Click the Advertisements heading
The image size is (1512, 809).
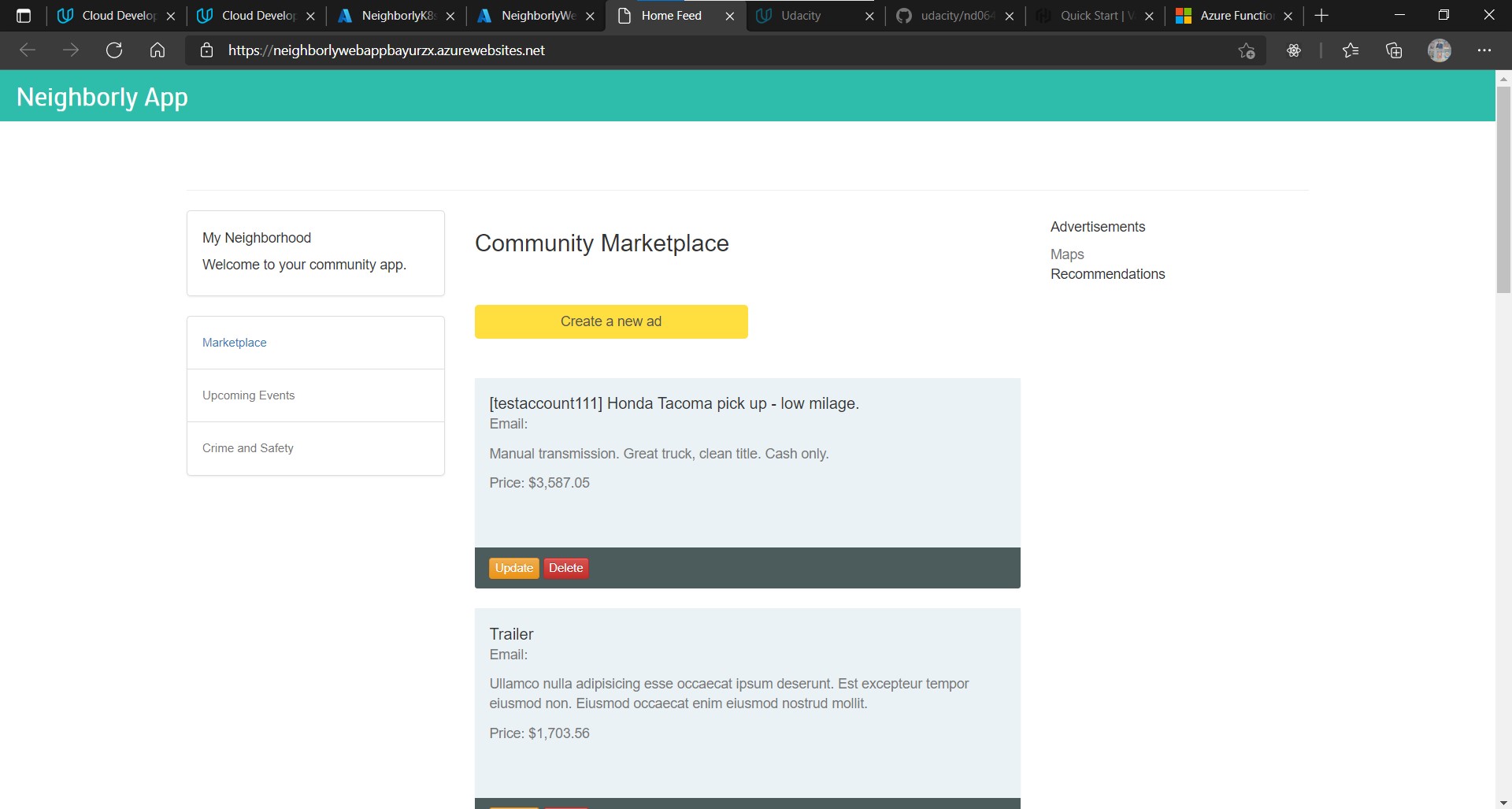coord(1098,227)
